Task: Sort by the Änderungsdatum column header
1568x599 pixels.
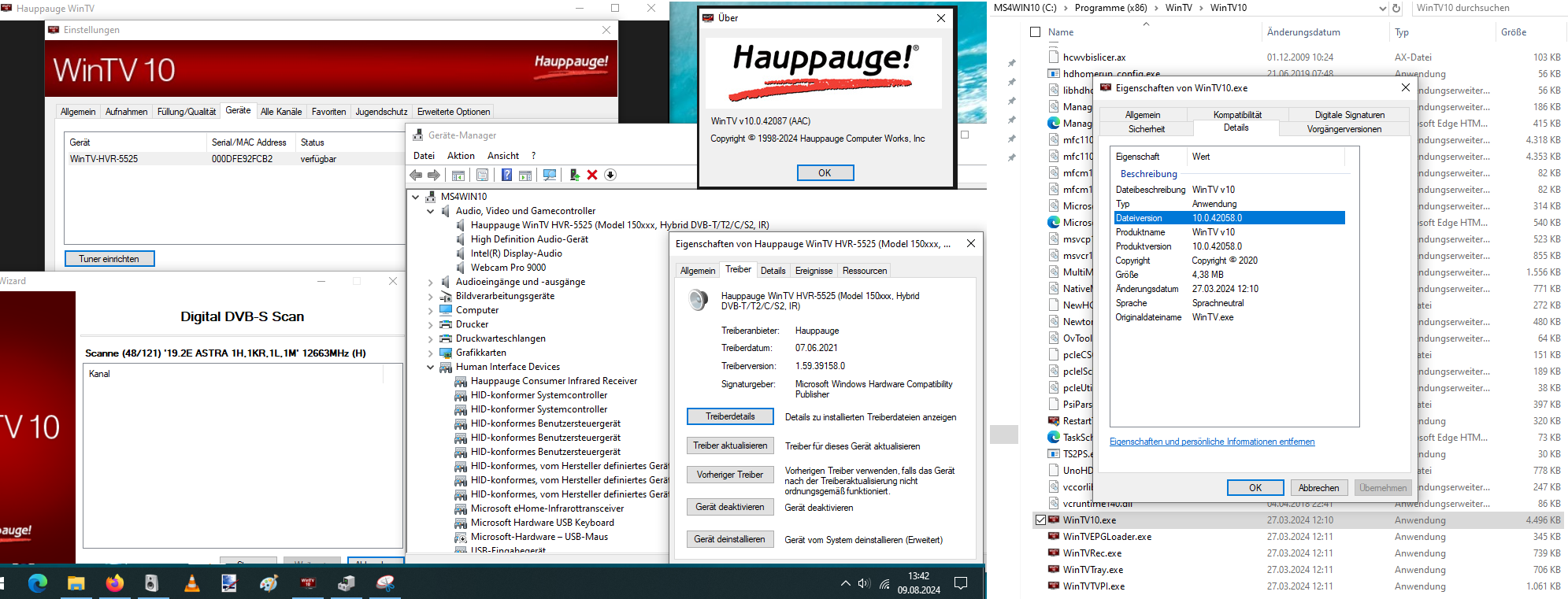Action: (1303, 32)
